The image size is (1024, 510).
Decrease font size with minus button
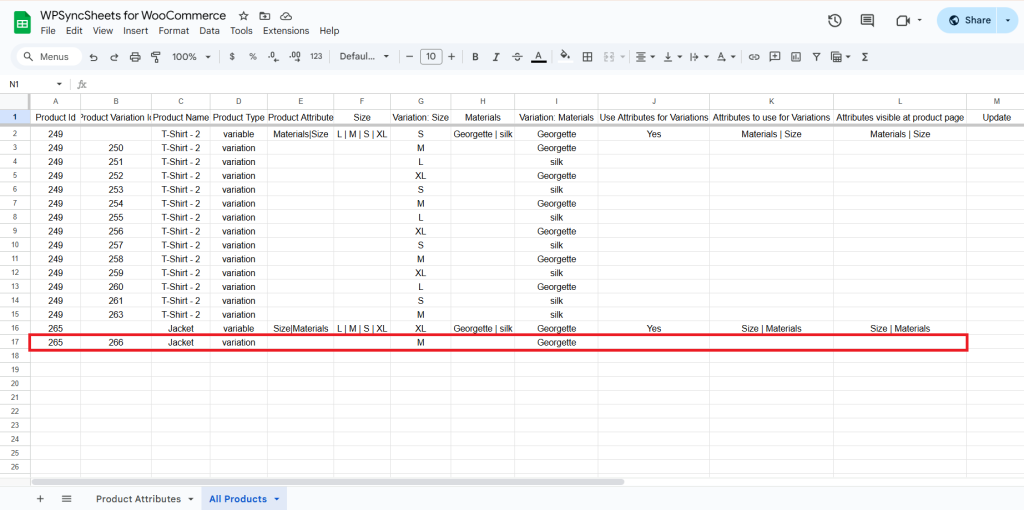(409, 57)
